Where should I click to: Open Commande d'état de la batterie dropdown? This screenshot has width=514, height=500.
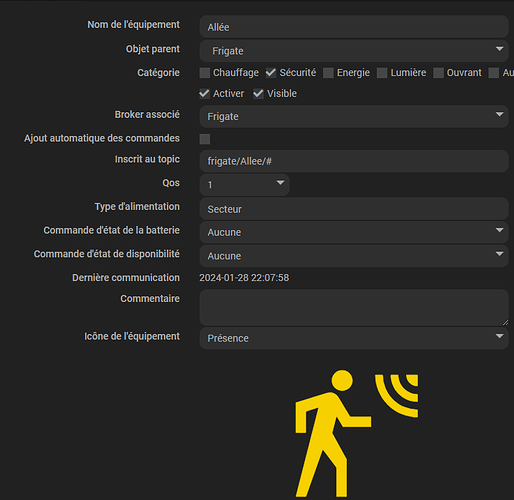pos(354,232)
